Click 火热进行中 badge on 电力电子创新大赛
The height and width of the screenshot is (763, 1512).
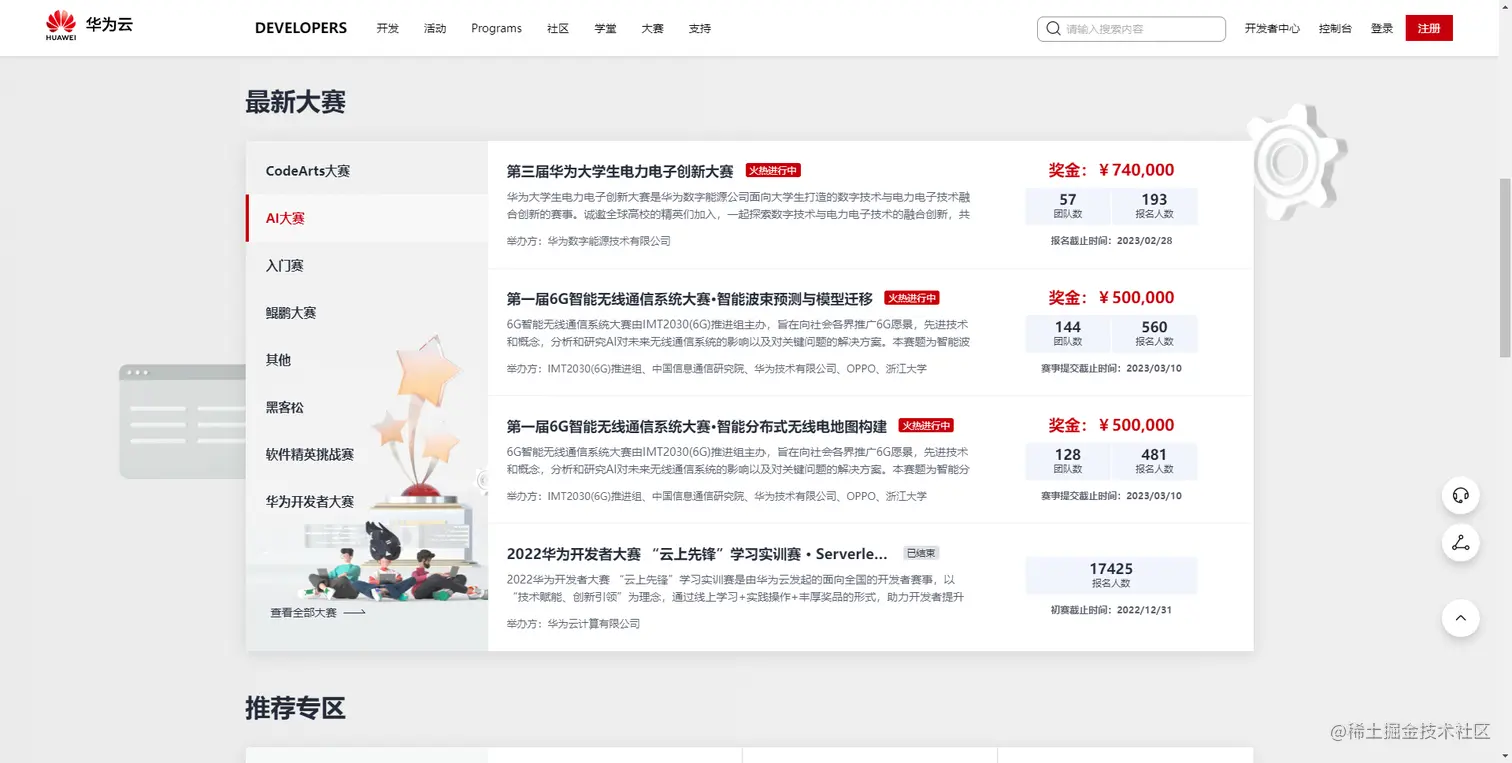coord(773,171)
